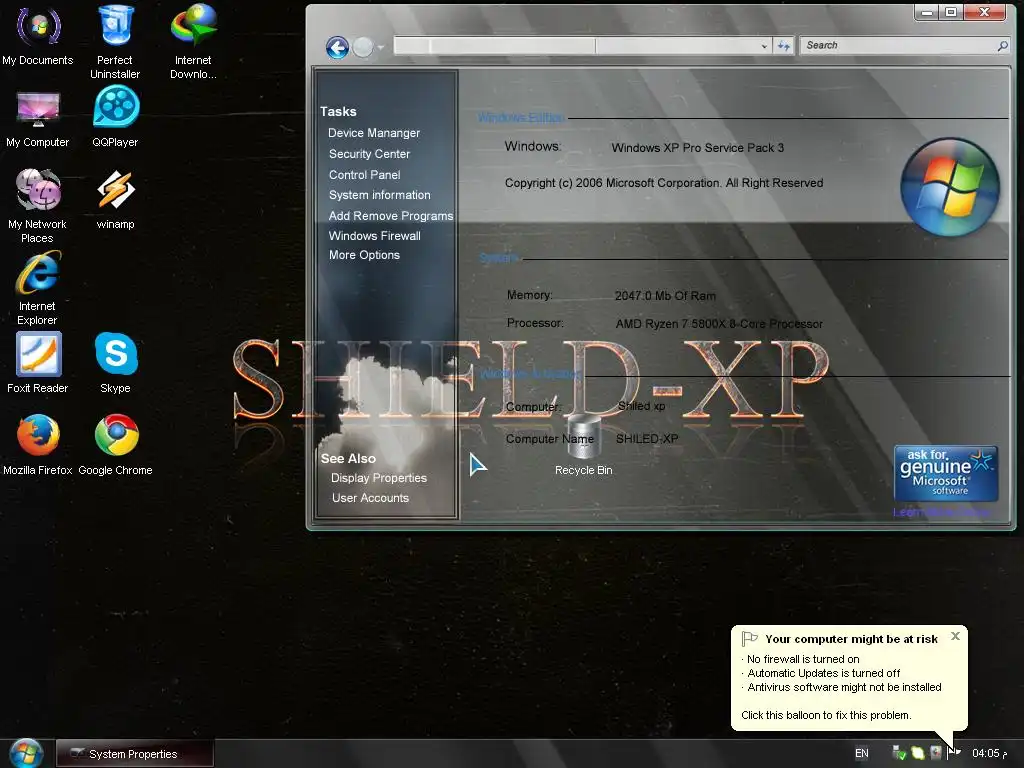Click the EN language indicator
1024x768 pixels.
[x=862, y=754]
